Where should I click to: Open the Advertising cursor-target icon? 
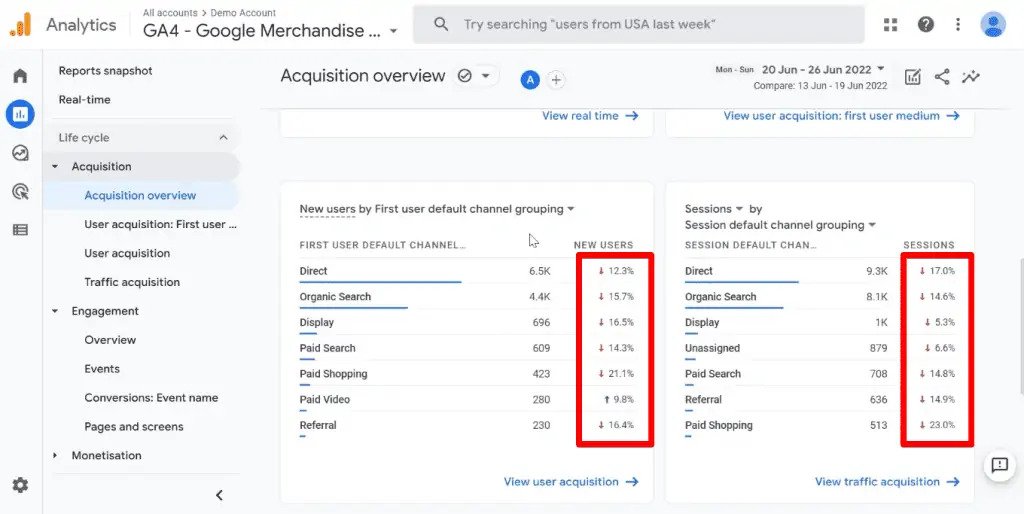tap(20, 191)
